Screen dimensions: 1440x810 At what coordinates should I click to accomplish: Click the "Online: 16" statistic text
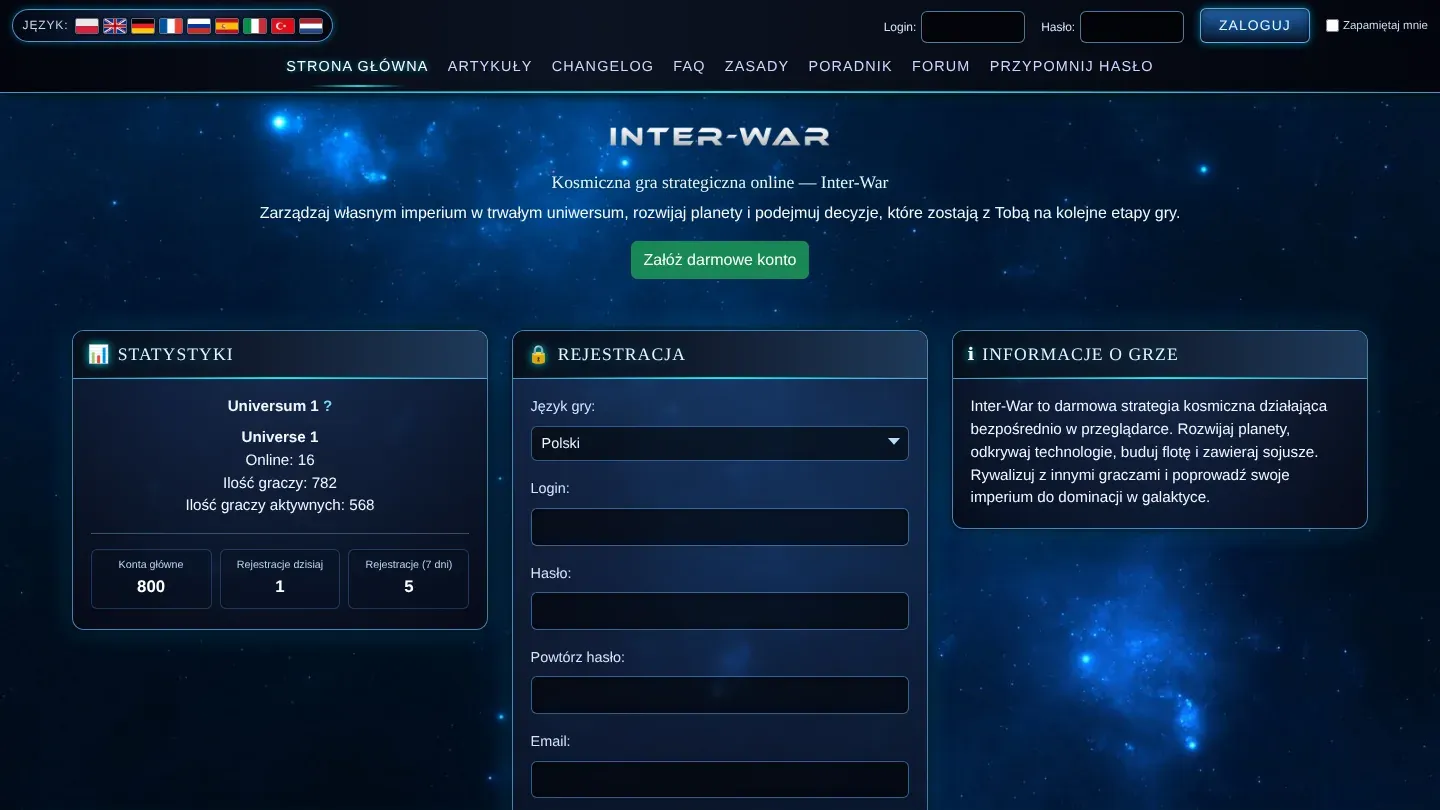coord(280,460)
